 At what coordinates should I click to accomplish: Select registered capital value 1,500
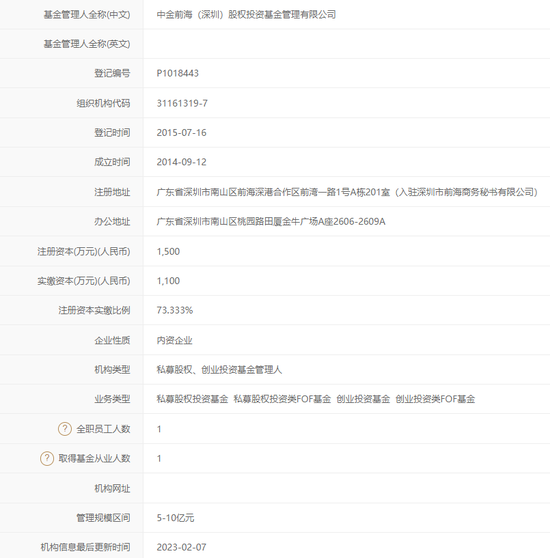tap(168, 252)
